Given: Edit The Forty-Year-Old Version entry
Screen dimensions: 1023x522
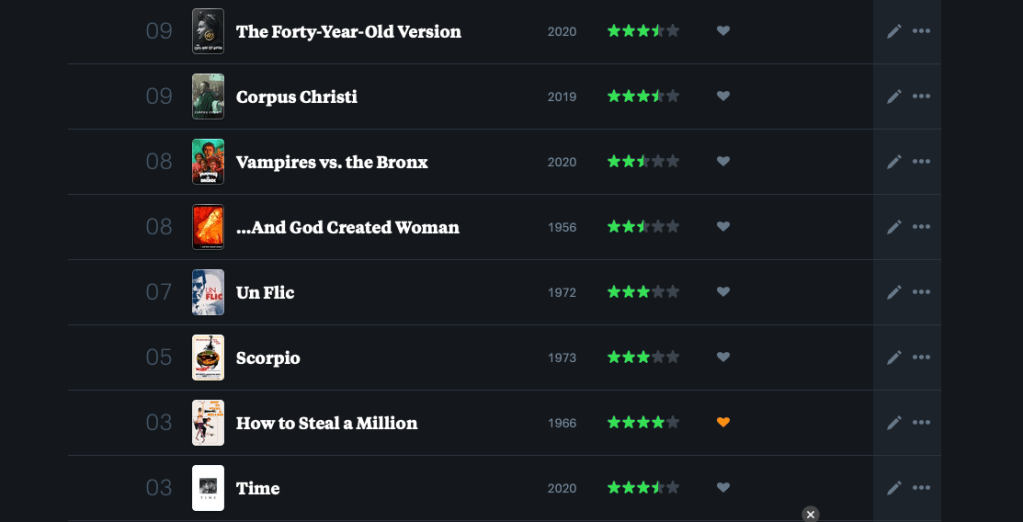Looking at the screenshot, I should pos(894,31).
